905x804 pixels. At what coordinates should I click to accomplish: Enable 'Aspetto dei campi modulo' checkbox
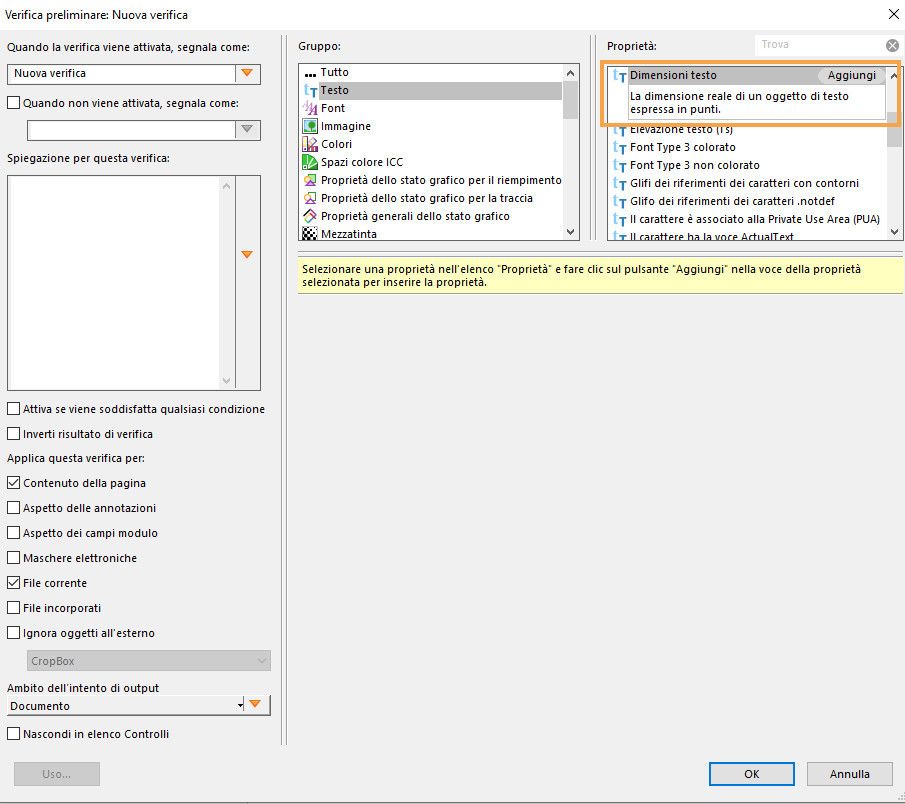(x=13, y=532)
